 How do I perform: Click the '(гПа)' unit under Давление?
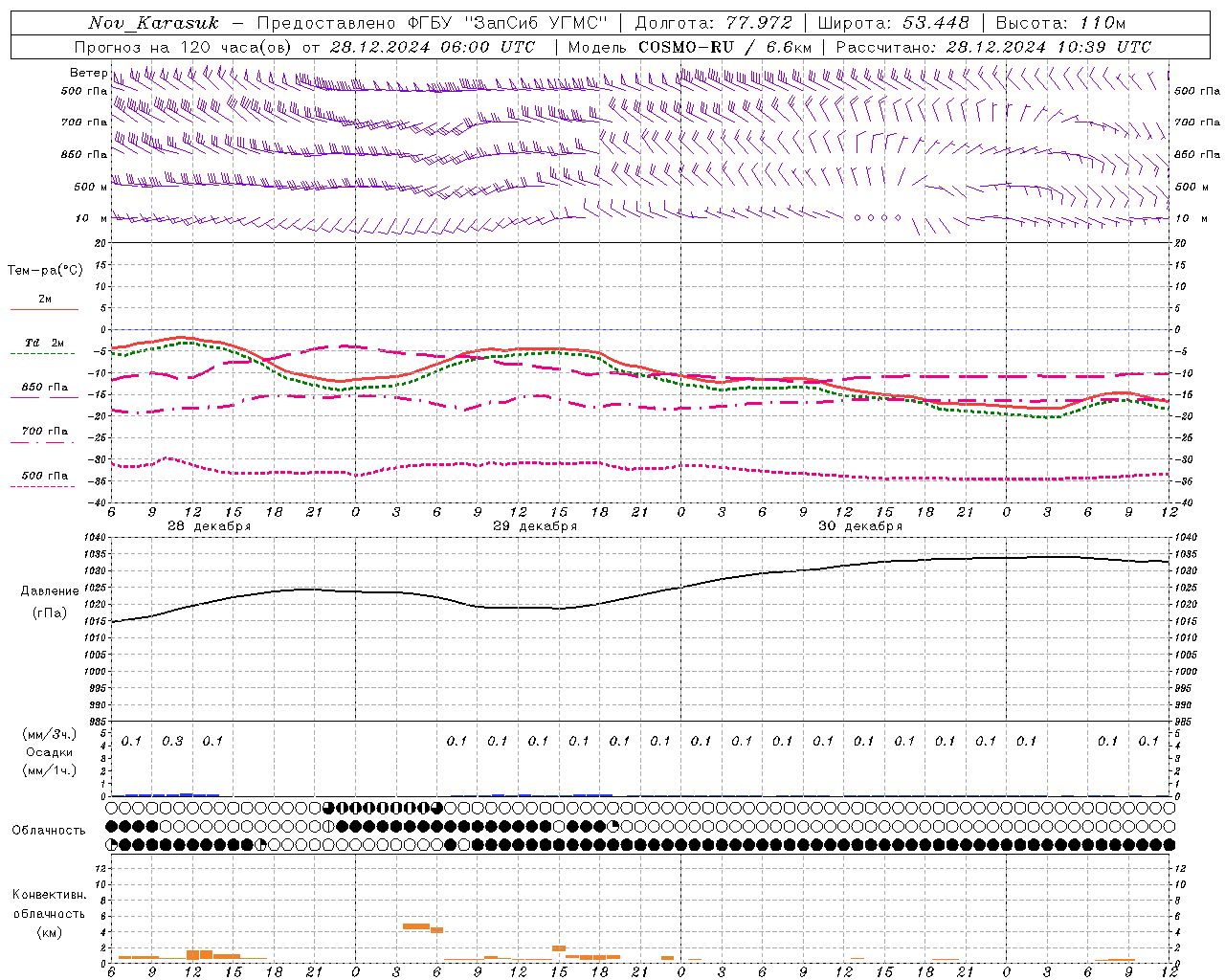[x=50, y=613]
